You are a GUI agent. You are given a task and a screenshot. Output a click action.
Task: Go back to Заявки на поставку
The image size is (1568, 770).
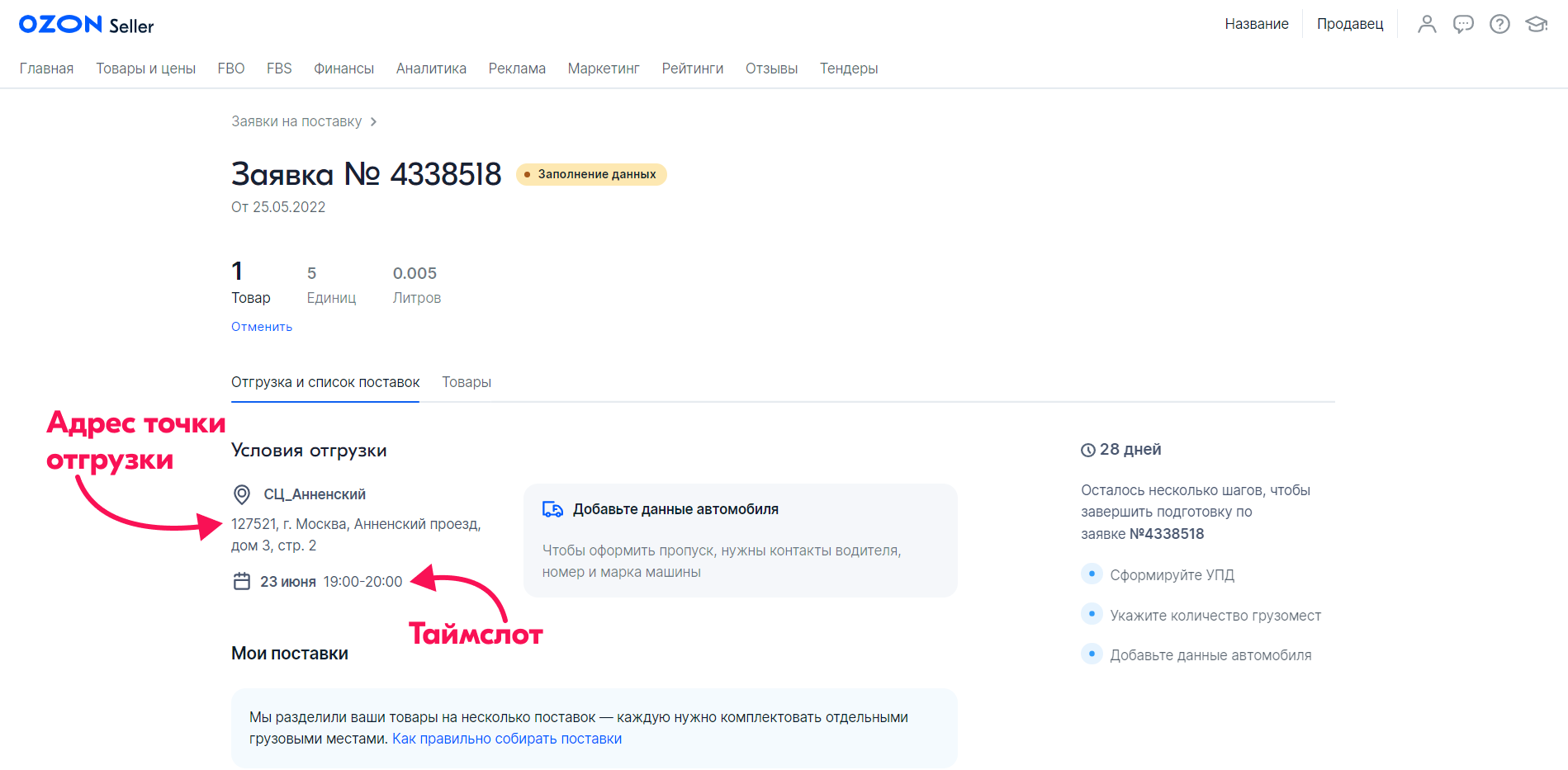coord(296,122)
